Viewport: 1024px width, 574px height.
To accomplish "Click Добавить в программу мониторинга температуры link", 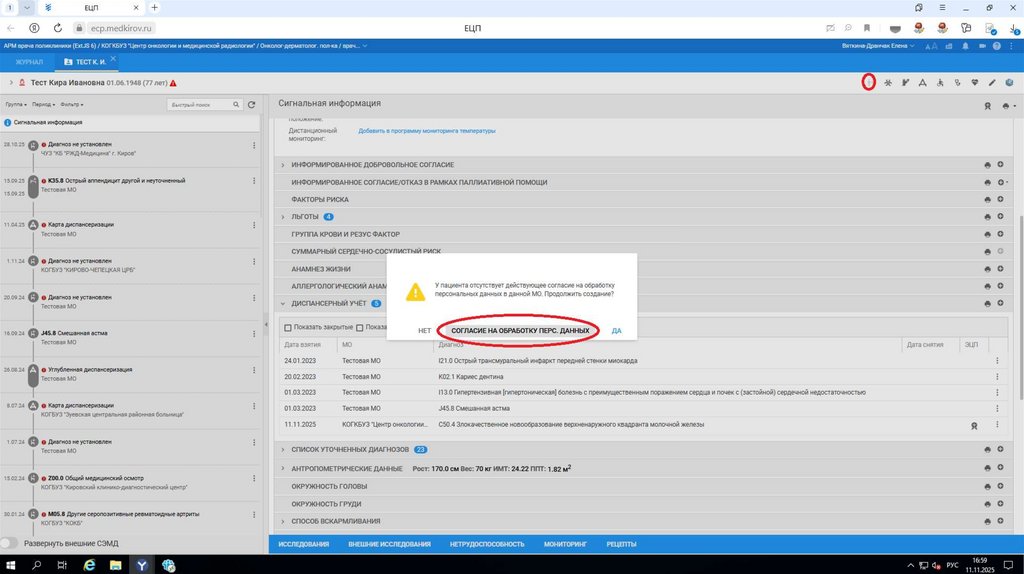I will pos(426,131).
